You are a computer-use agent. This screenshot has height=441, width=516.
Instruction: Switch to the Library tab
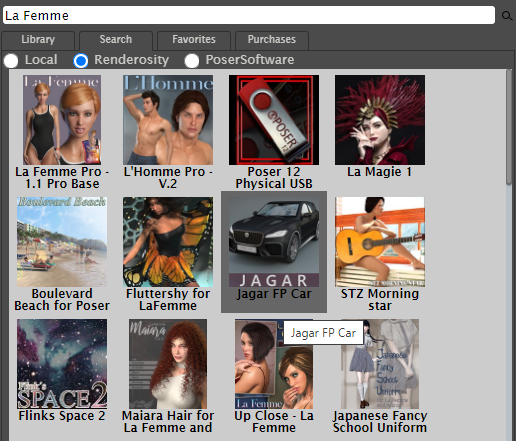click(x=38, y=40)
